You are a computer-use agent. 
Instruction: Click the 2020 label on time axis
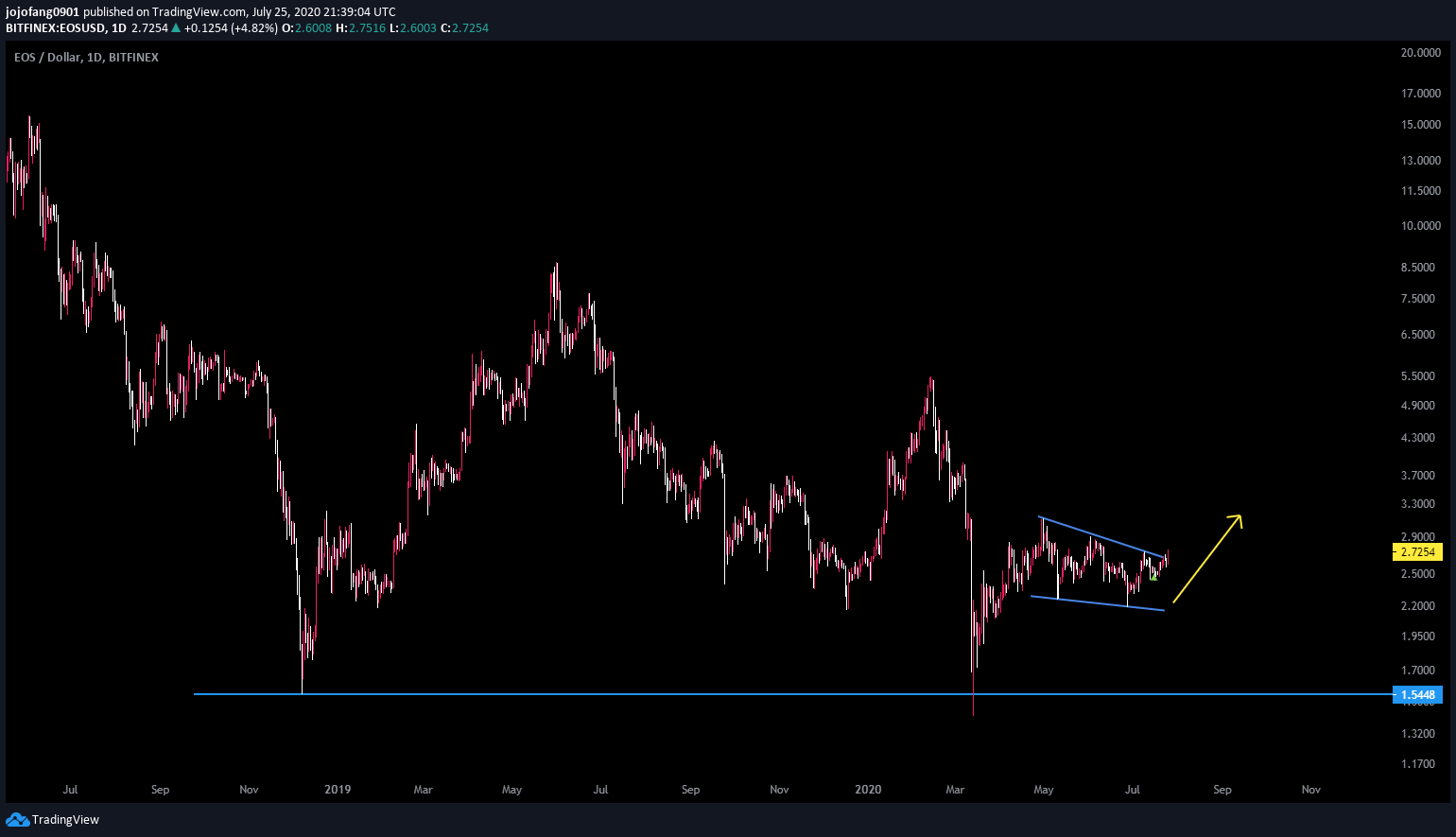tap(868, 790)
